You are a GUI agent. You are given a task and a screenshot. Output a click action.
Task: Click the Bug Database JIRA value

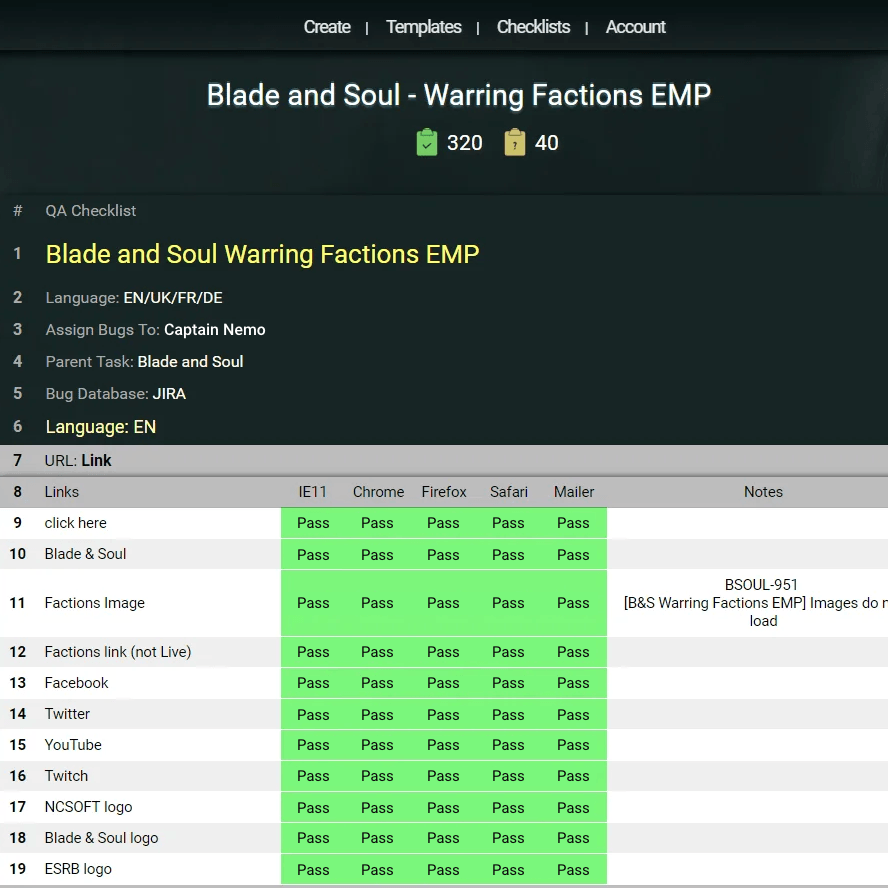(169, 394)
